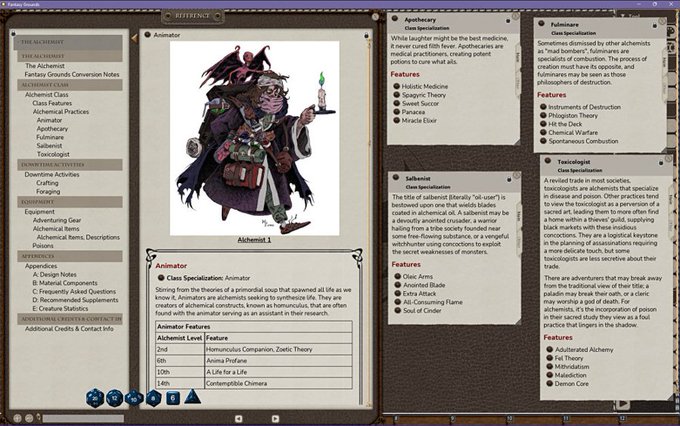Click link icon beside Class Specialization: Animator
This screenshot has height=426, width=680.
(161, 278)
